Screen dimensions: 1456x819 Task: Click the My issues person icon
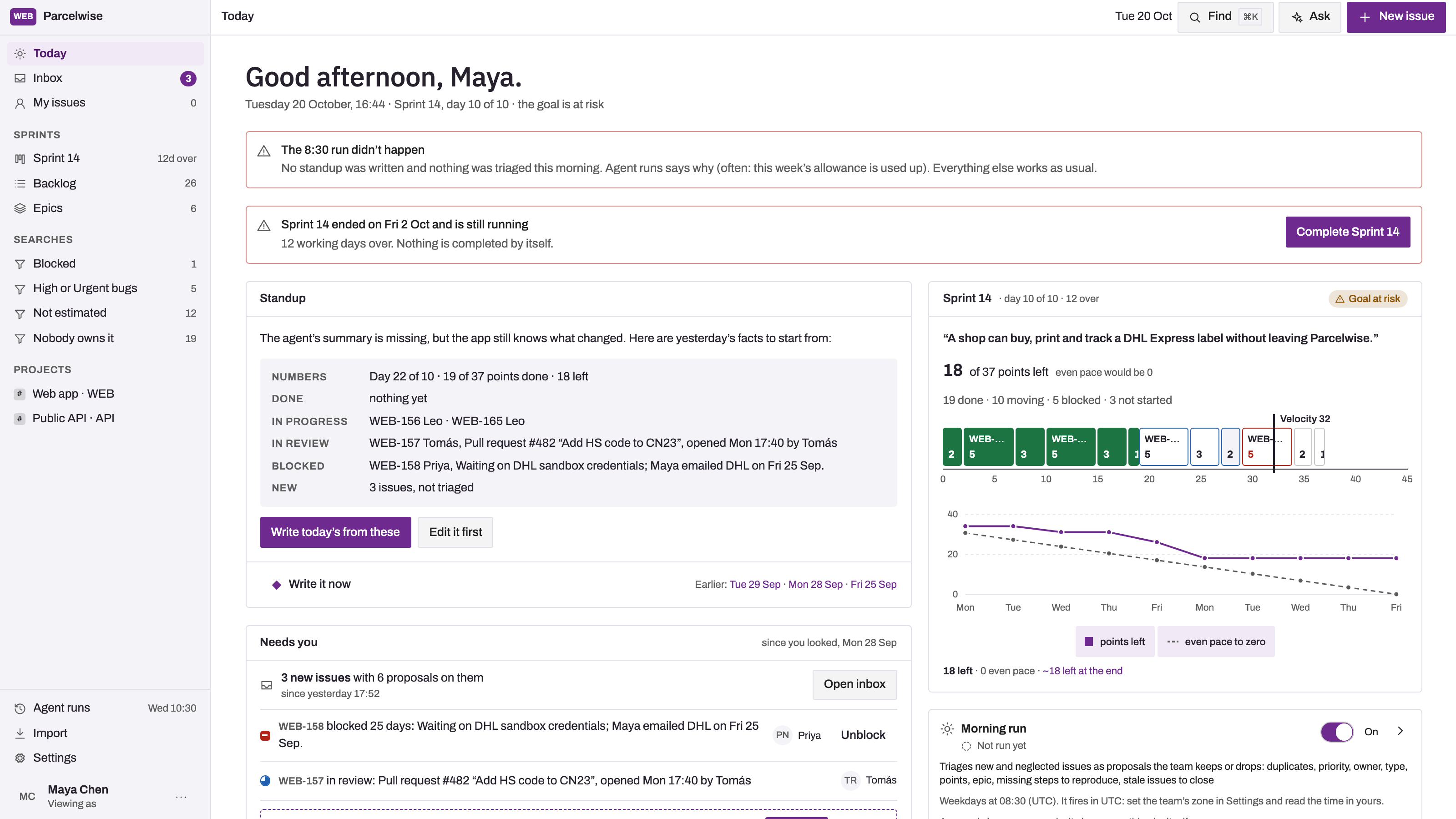[20, 103]
